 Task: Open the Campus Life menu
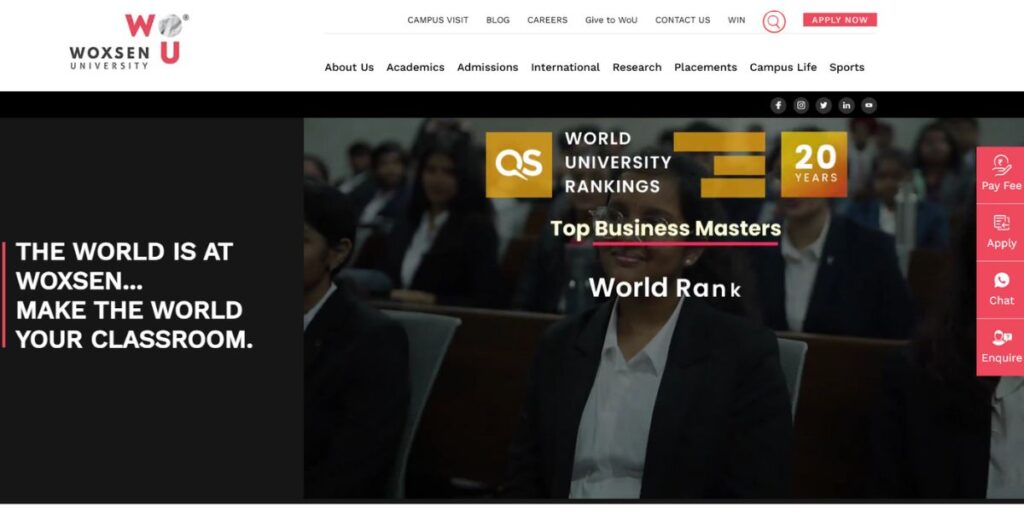[783, 67]
